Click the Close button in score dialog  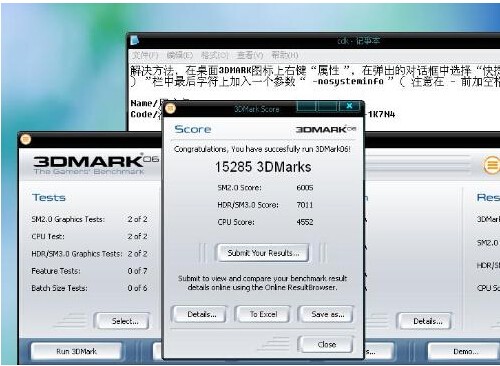[x=327, y=344]
